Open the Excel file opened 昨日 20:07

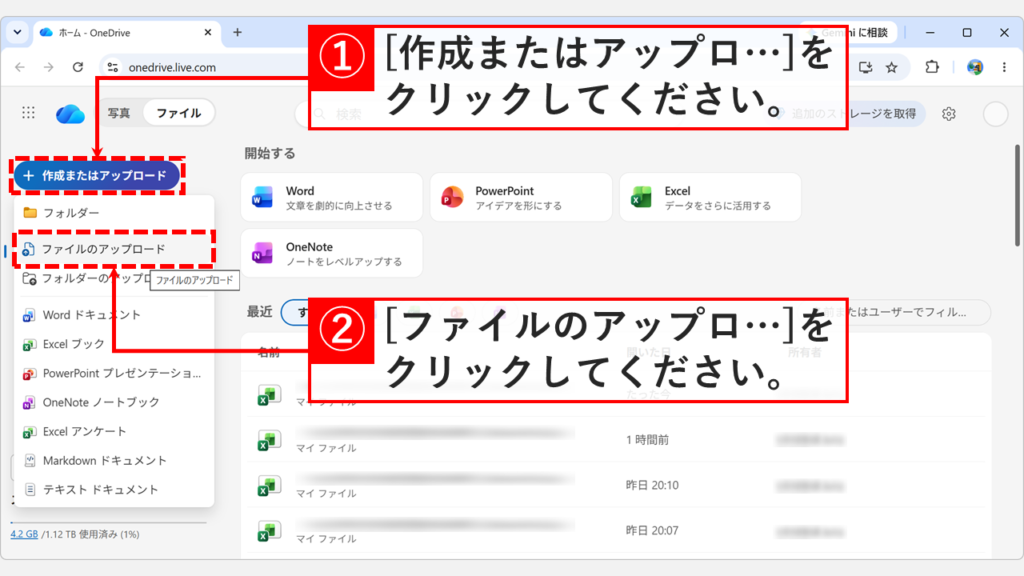pyautogui.click(x=614, y=530)
